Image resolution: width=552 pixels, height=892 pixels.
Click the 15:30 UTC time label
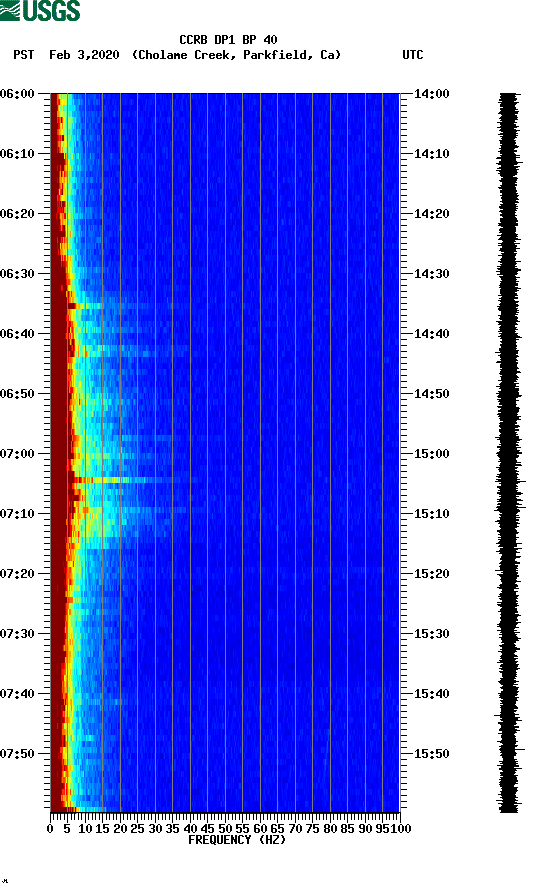pos(432,634)
